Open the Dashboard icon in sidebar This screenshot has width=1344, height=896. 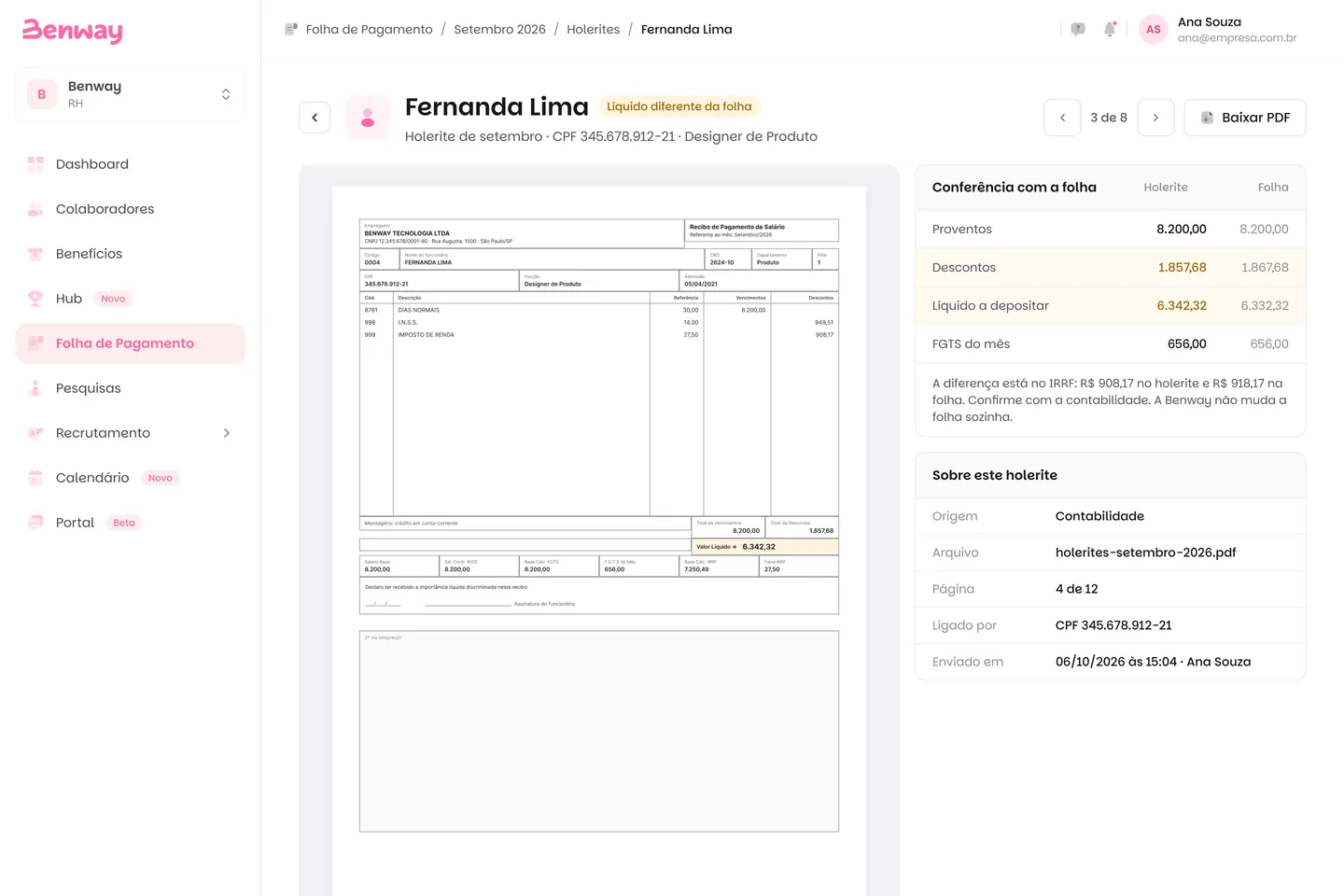tap(35, 164)
